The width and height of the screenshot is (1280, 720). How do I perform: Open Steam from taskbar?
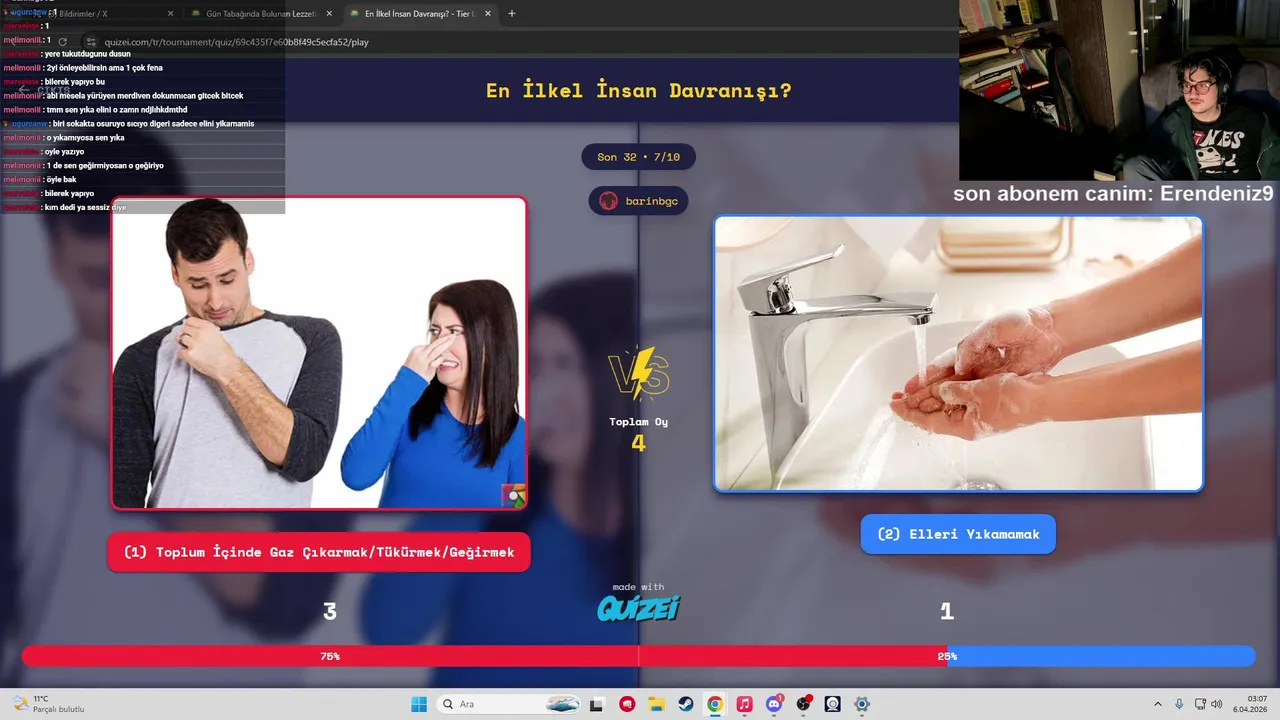pos(685,704)
